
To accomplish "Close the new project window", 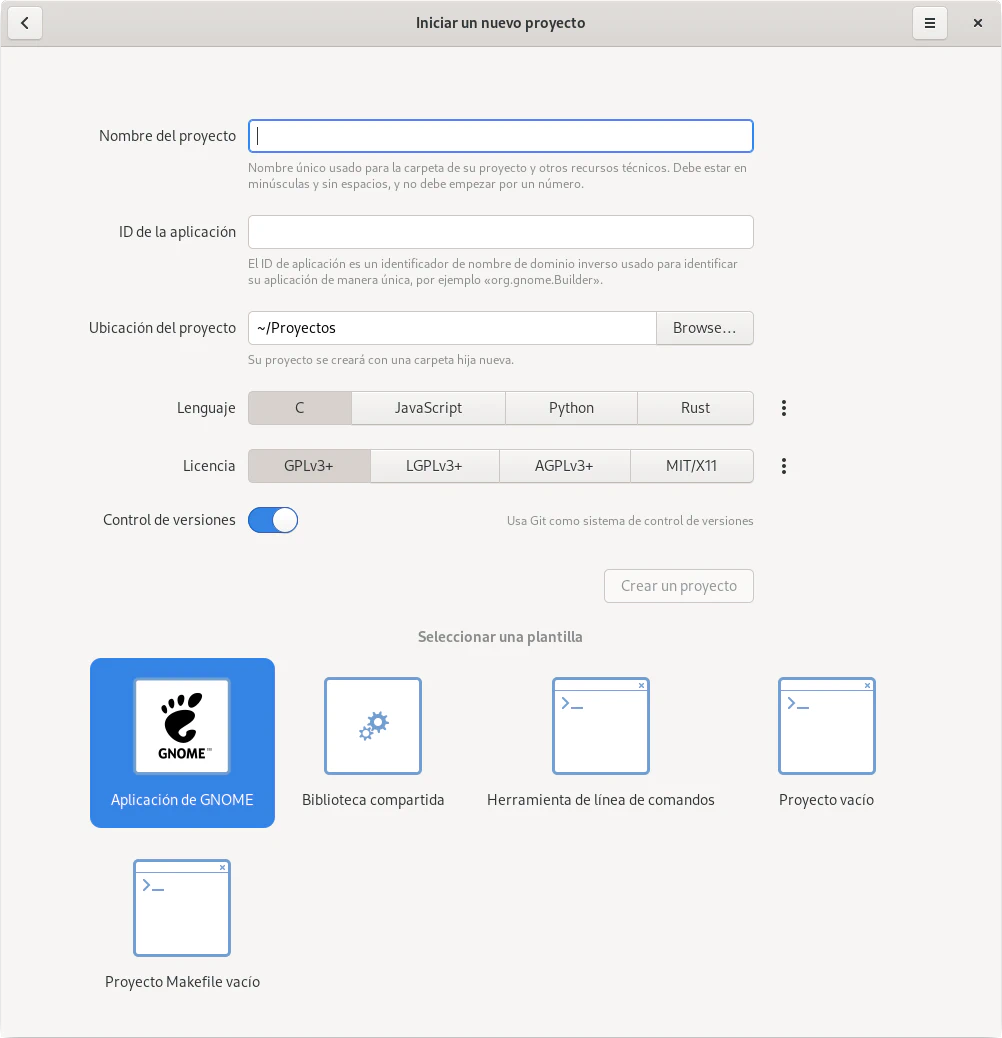I will (x=978, y=23).
